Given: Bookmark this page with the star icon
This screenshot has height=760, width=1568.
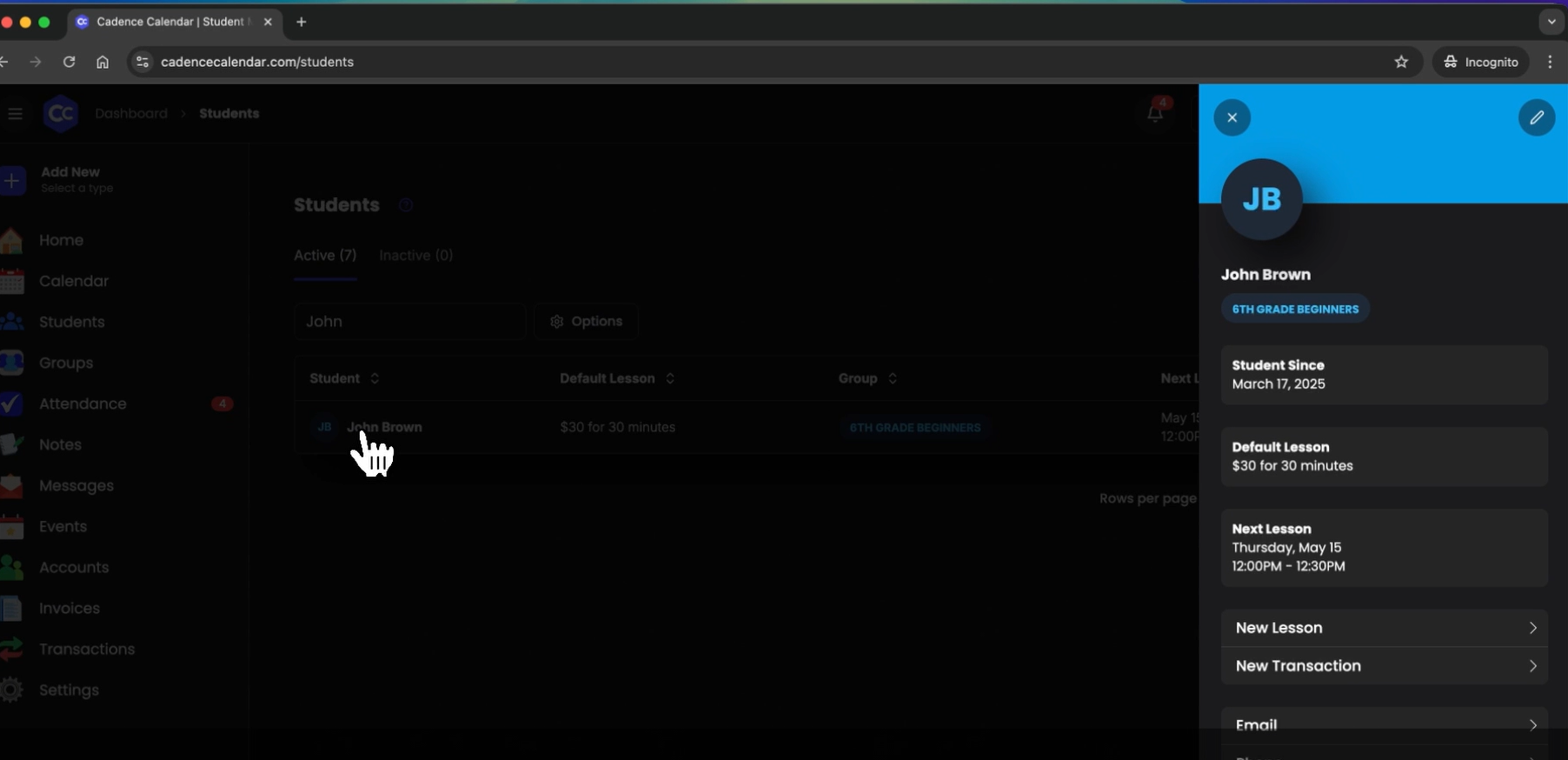Looking at the screenshot, I should pyautogui.click(x=1401, y=62).
